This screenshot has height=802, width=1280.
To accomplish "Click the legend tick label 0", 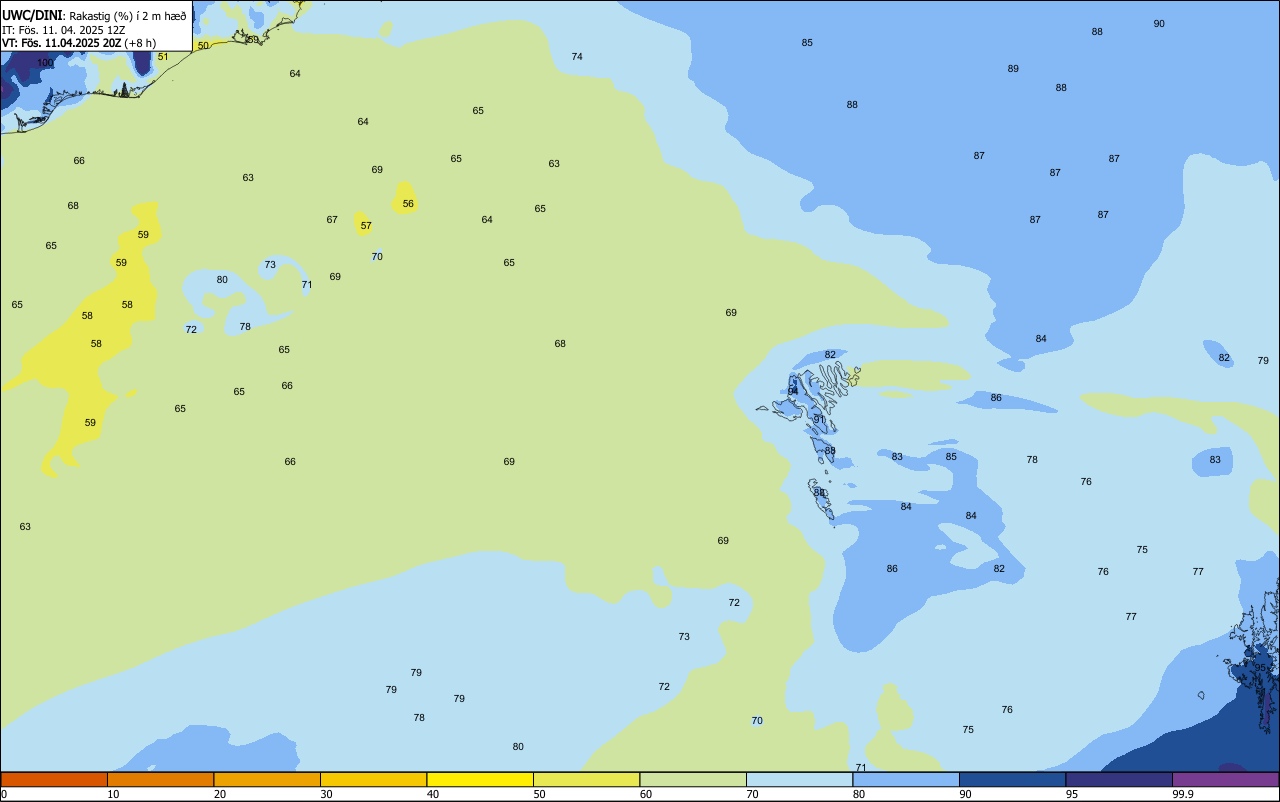I will pyautogui.click(x=4, y=794).
